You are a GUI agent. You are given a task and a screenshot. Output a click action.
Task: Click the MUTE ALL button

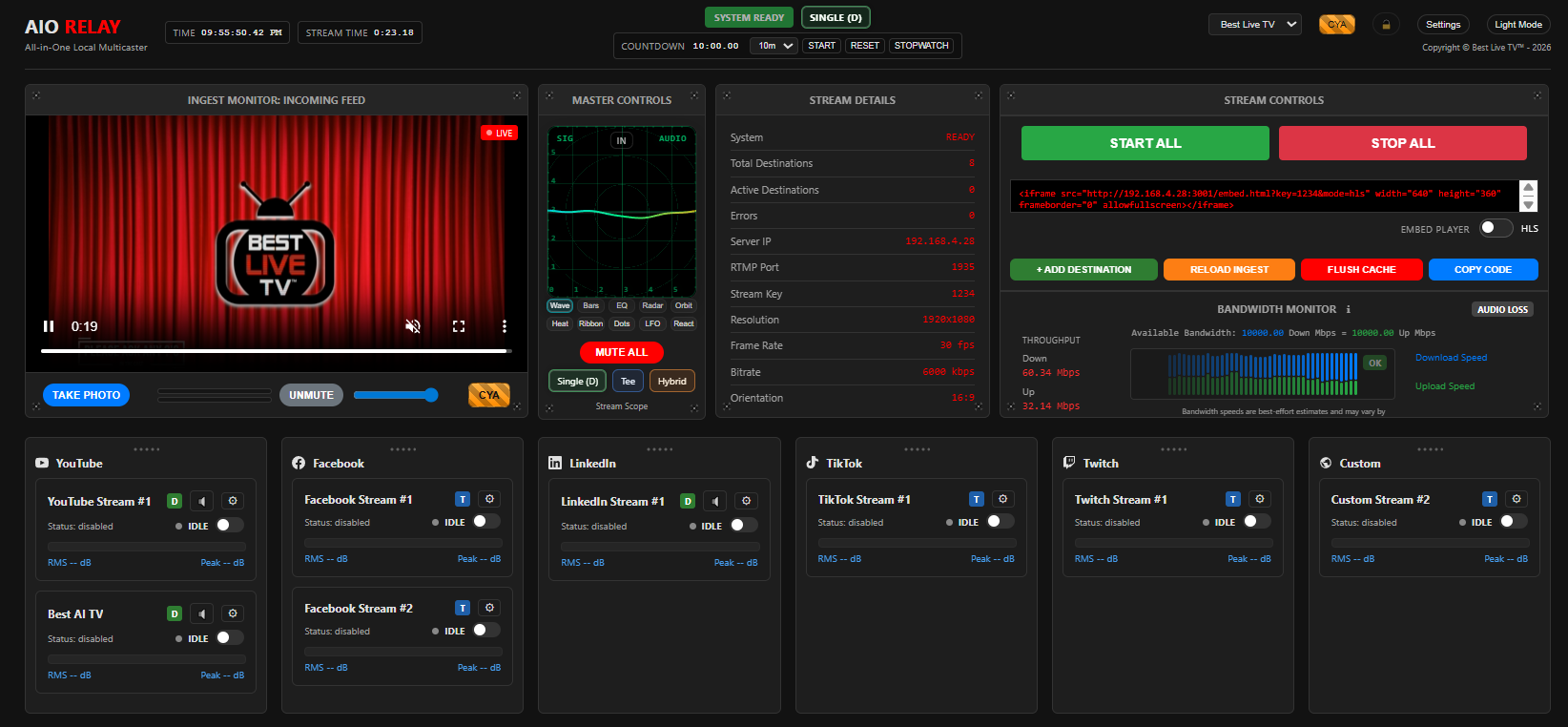tap(622, 352)
